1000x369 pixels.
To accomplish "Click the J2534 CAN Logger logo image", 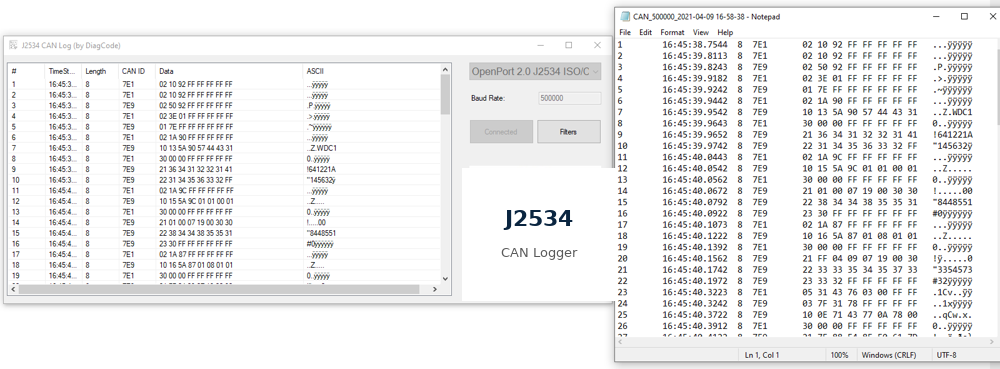I will pyautogui.click(x=539, y=235).
